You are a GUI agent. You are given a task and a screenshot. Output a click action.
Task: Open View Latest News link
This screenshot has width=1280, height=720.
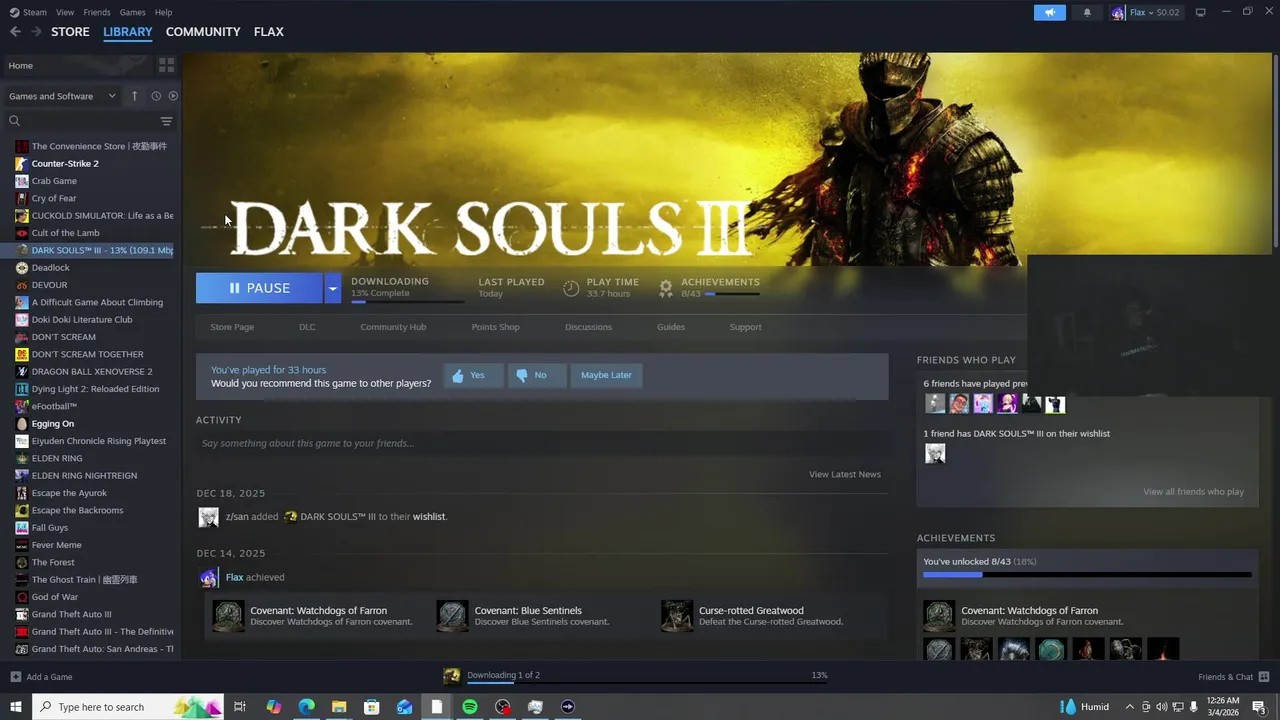845,474
